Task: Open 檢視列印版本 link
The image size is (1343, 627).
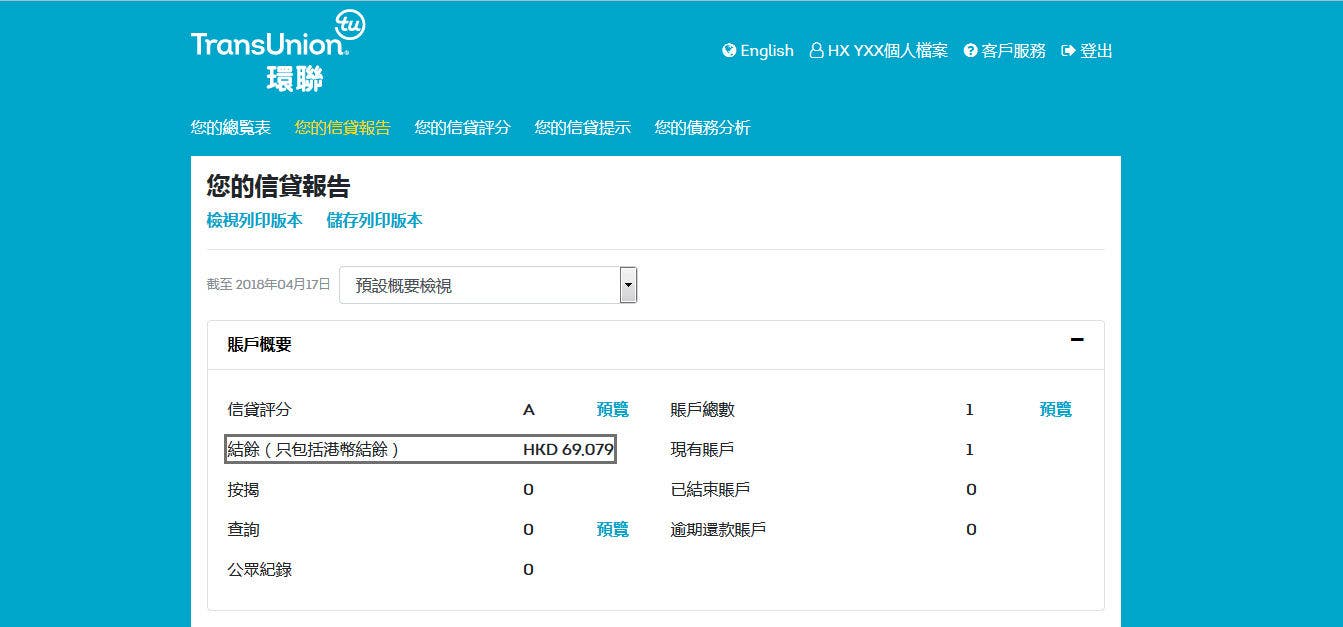Action: click(x=255, y=221)
